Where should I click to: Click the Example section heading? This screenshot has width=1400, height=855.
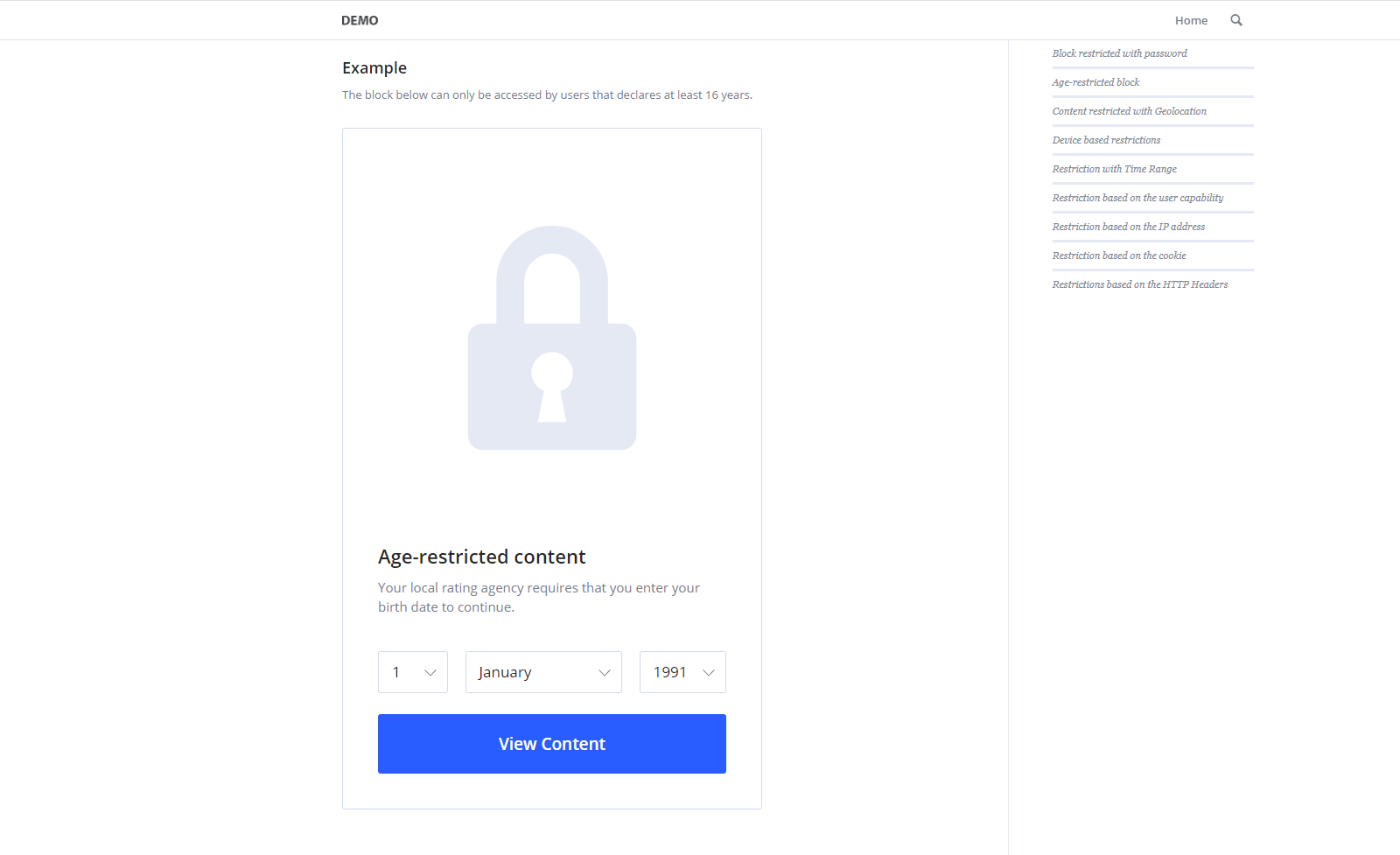374,68
